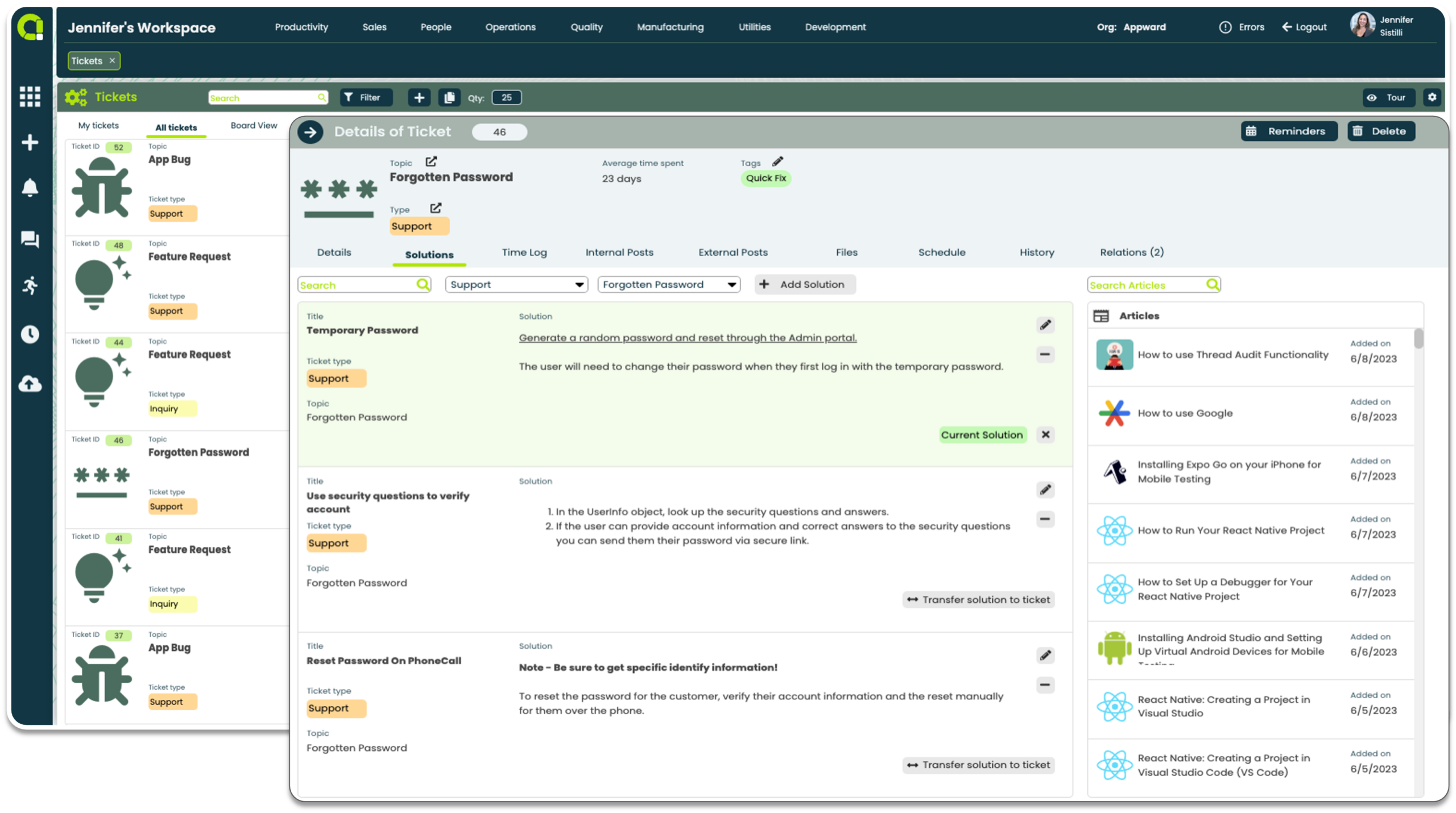Viewport: 1456px width, 813px height.
Task: Click the Delete ticket button
Action: [1380, 131]
